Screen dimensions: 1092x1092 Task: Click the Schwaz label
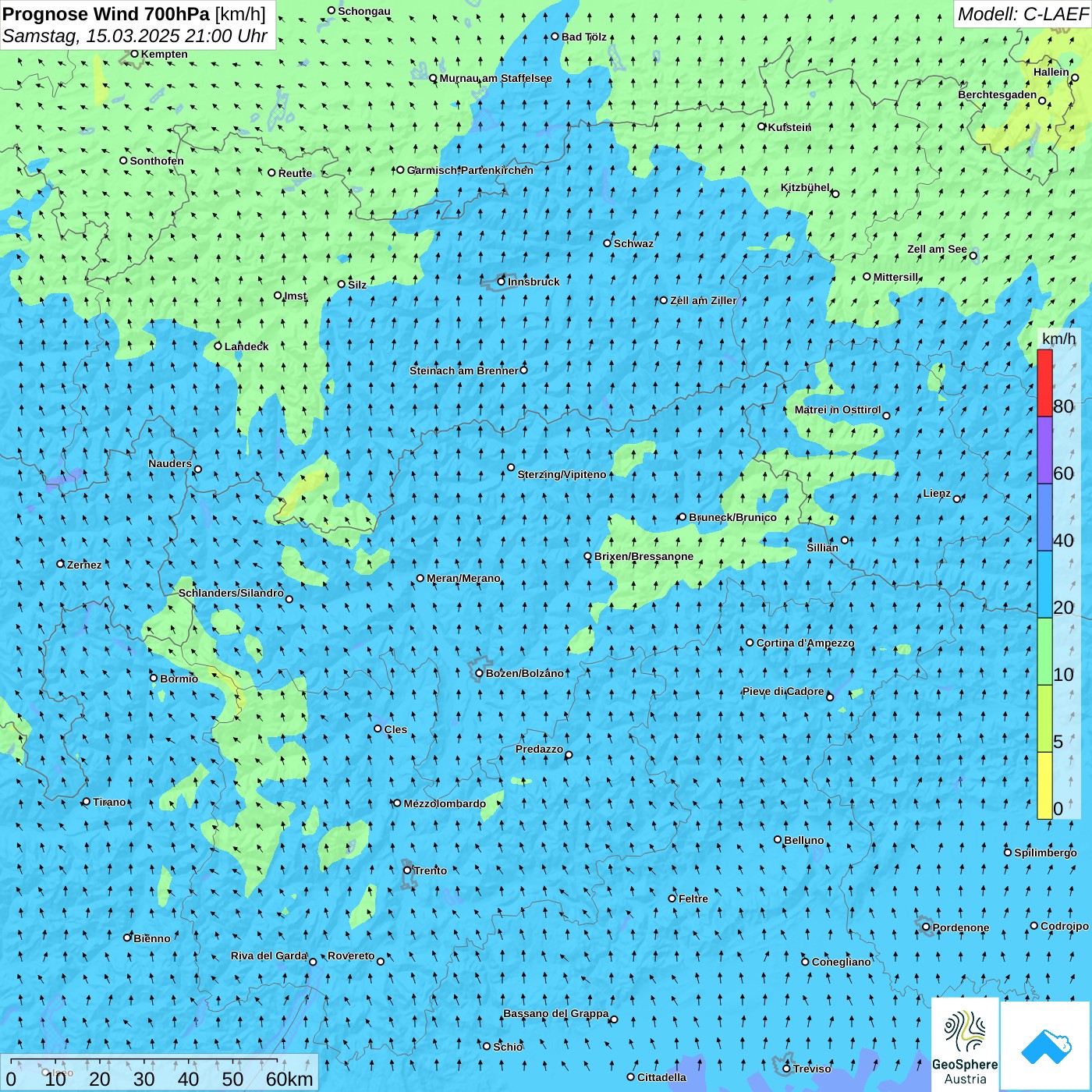click(x=633, y=243)
